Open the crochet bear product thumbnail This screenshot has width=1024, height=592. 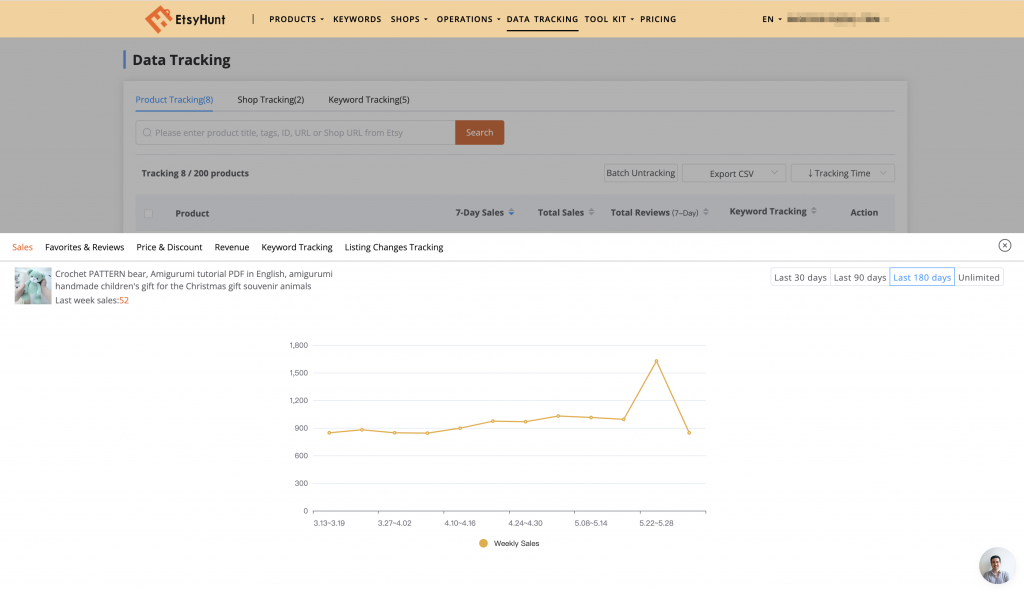coord(33,285)
